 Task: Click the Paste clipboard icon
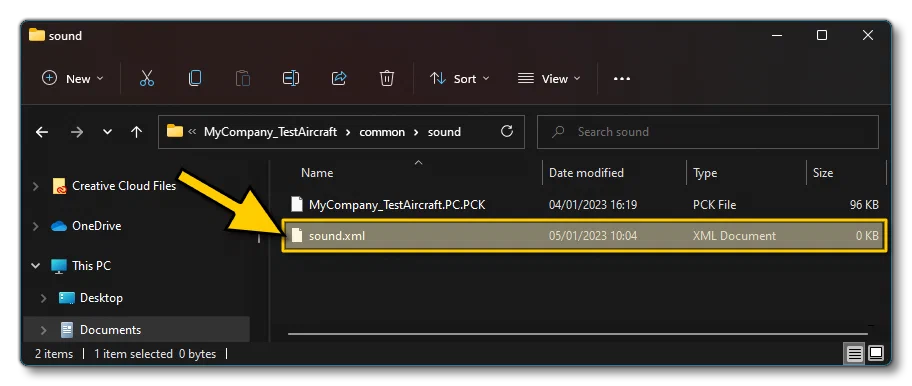(x=243, y=78)
